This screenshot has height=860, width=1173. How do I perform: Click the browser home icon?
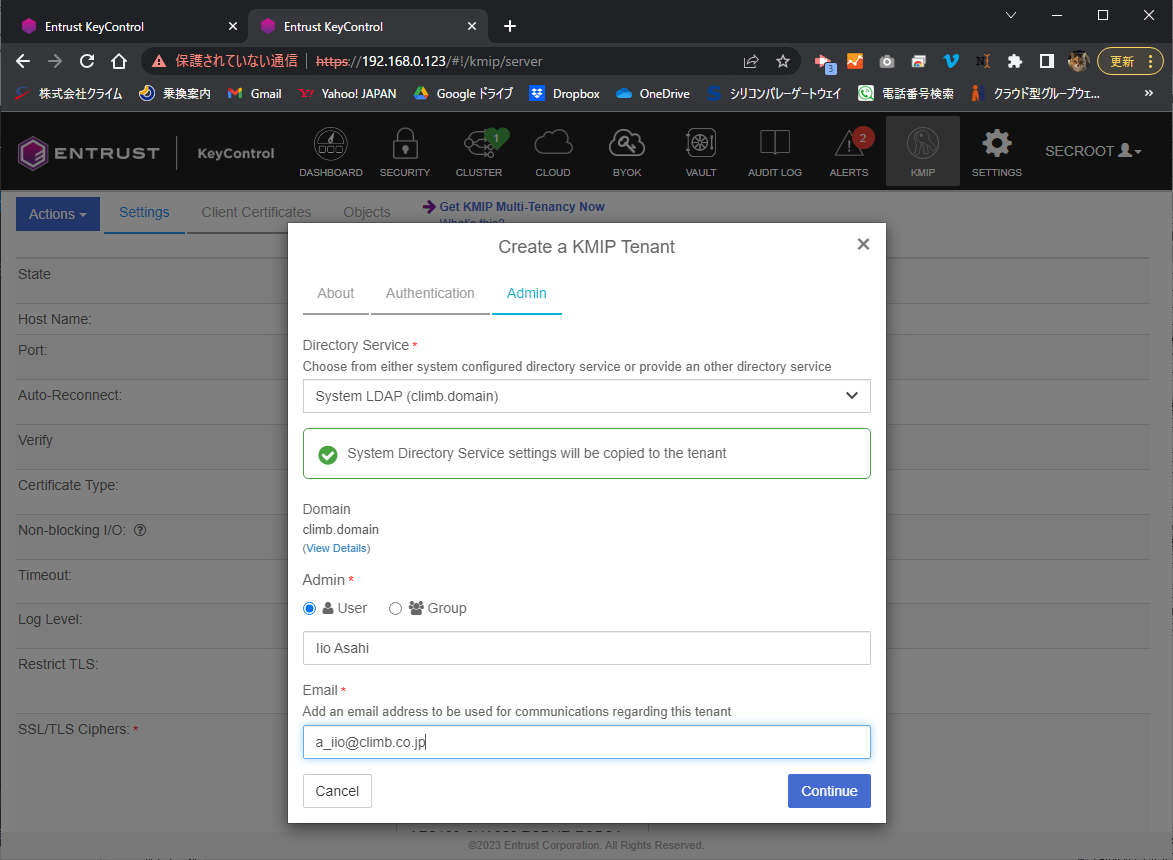(x=119, y=61)
